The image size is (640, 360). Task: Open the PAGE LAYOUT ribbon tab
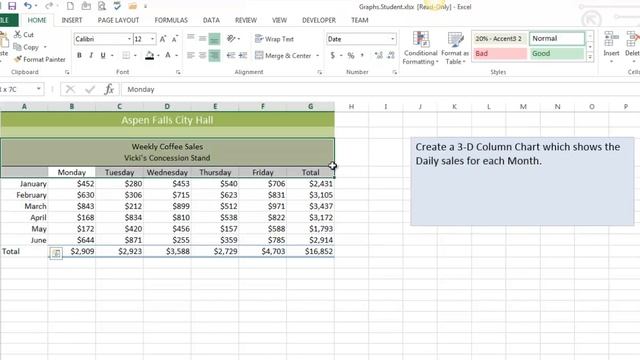118,20
